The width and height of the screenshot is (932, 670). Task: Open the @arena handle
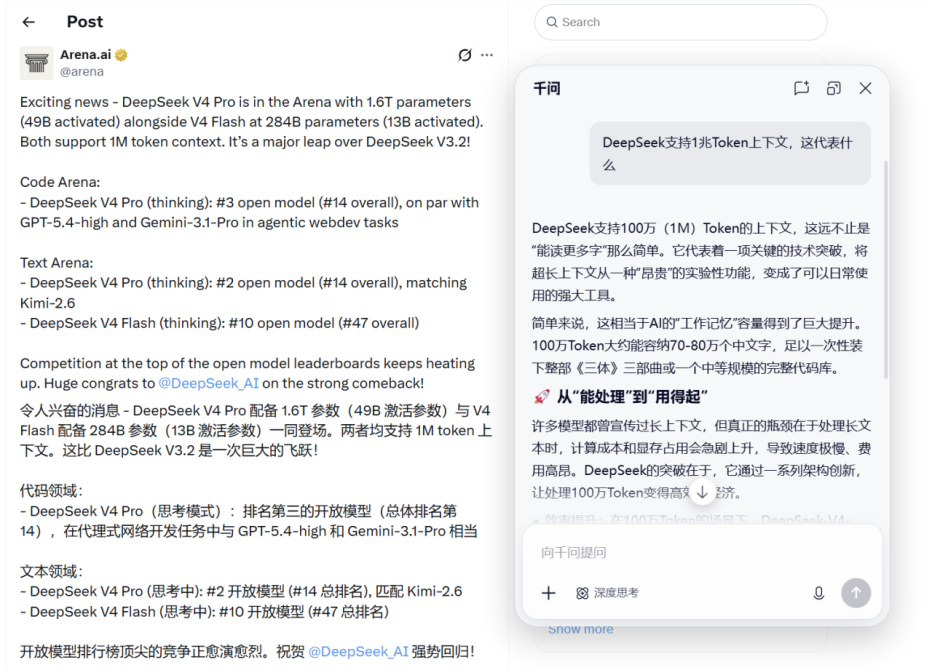coord(82,71)
